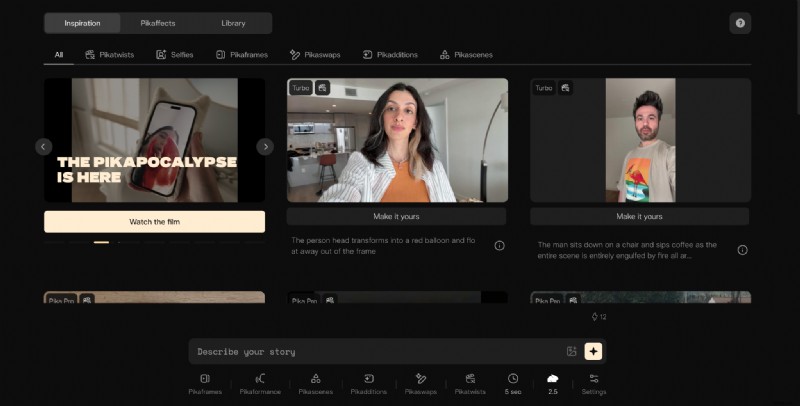Show info for coffee fire prompt
The image size is (800, 406).
742,250
